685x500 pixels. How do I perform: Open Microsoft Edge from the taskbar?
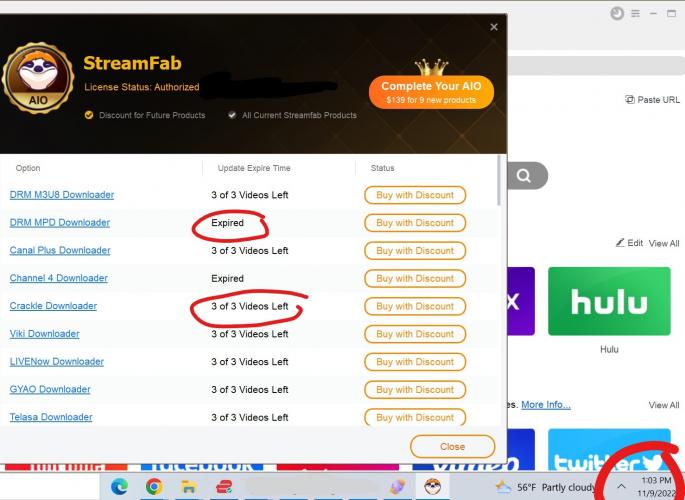pyautogui.click(x=119, y=486)
